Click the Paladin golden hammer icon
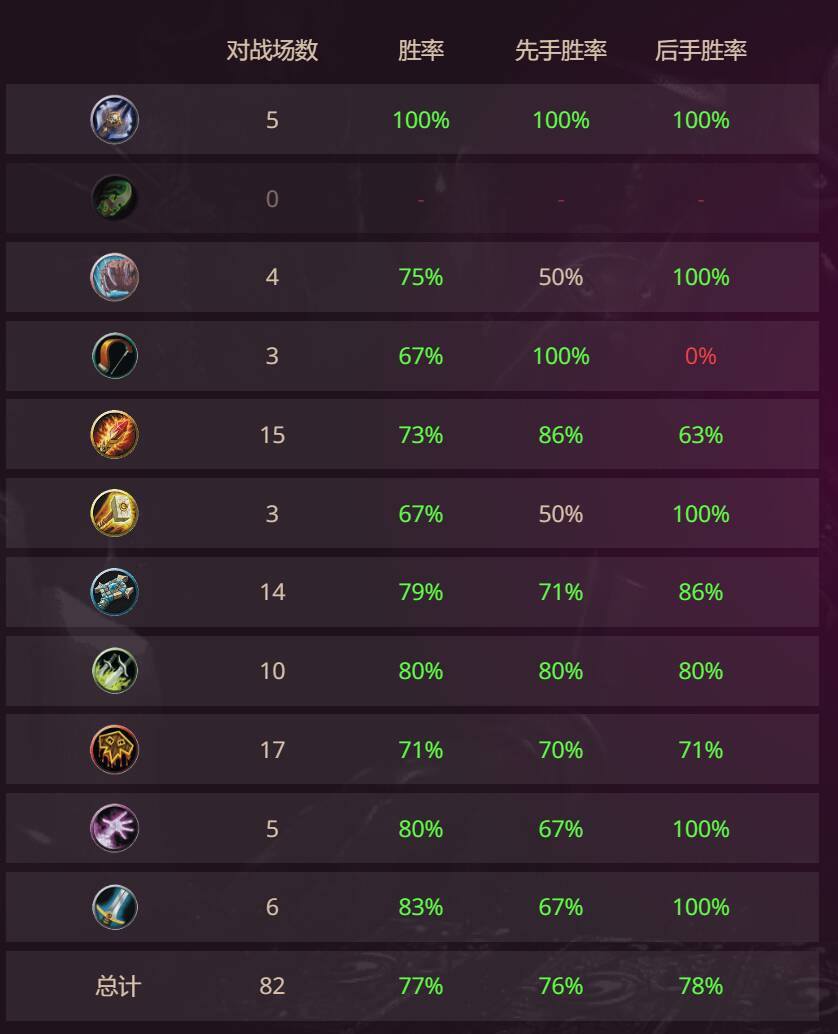The height and width of the screenshot is (1034, 838). (x=114, y=514)
